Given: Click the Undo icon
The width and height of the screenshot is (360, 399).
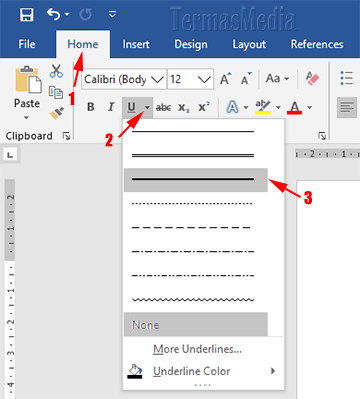Looking at the screenshot, I should pyautogui.click(x=54, y=14).
